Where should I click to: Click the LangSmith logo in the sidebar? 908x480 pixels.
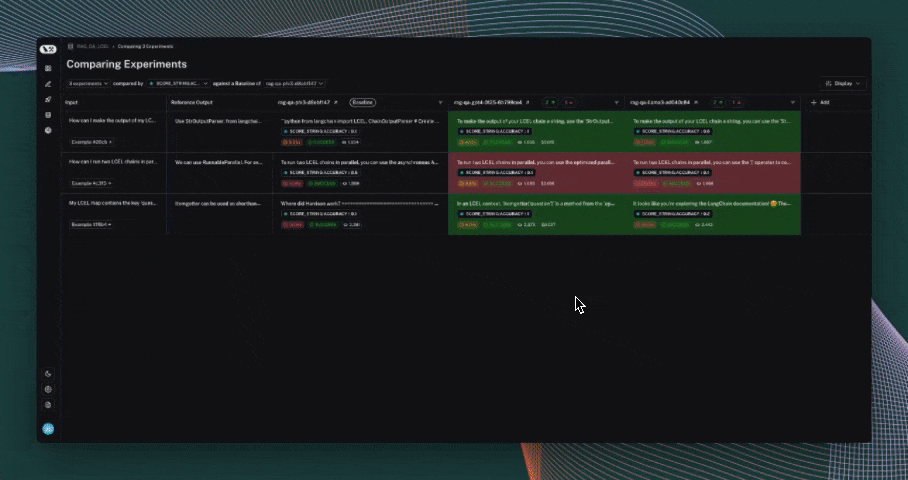coord(48,49)
